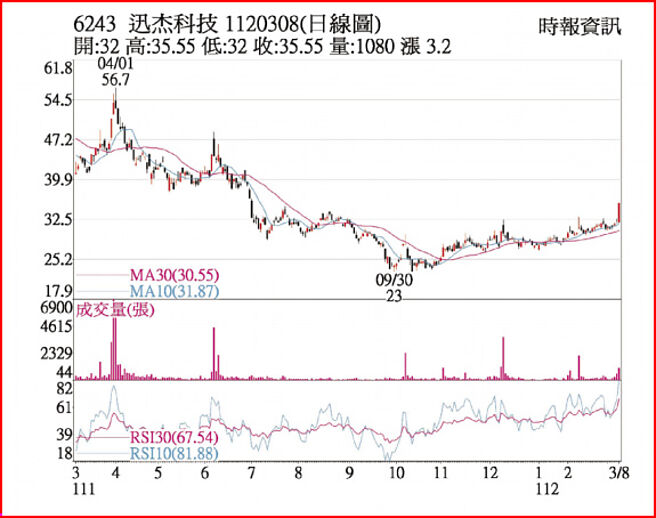Click the trough date label '09/30'
The width and height of the screenshot is (656, 518).
click(x=394, y=280)
